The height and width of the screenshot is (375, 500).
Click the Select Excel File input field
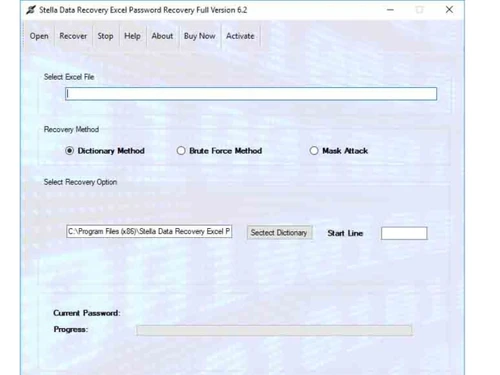click(x=251, y=94)
